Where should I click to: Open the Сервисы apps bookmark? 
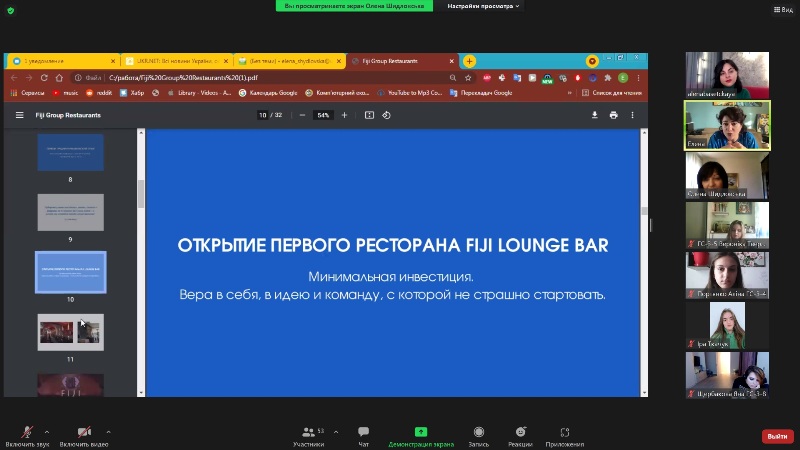[28, 93]
